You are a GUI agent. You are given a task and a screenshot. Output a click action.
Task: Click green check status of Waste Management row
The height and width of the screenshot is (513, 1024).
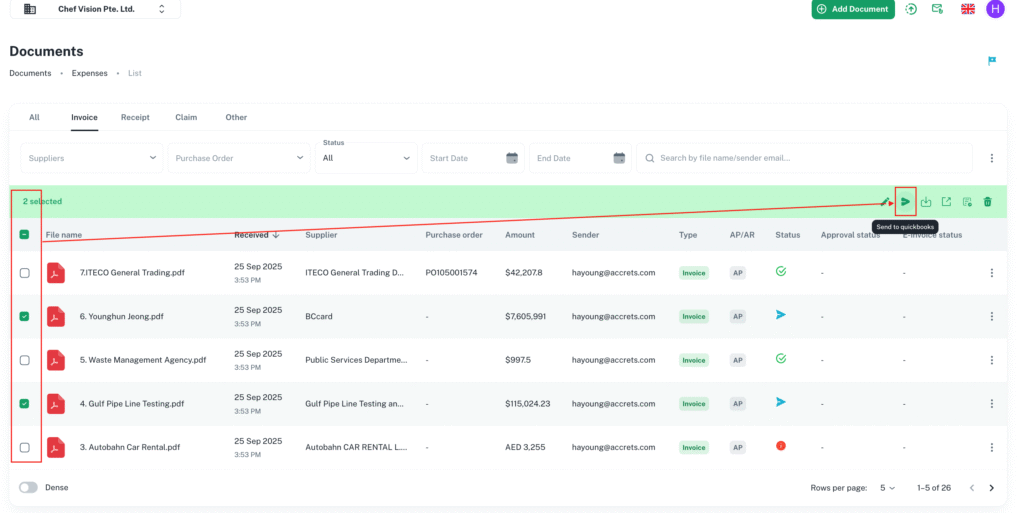(x=780, y=358)
